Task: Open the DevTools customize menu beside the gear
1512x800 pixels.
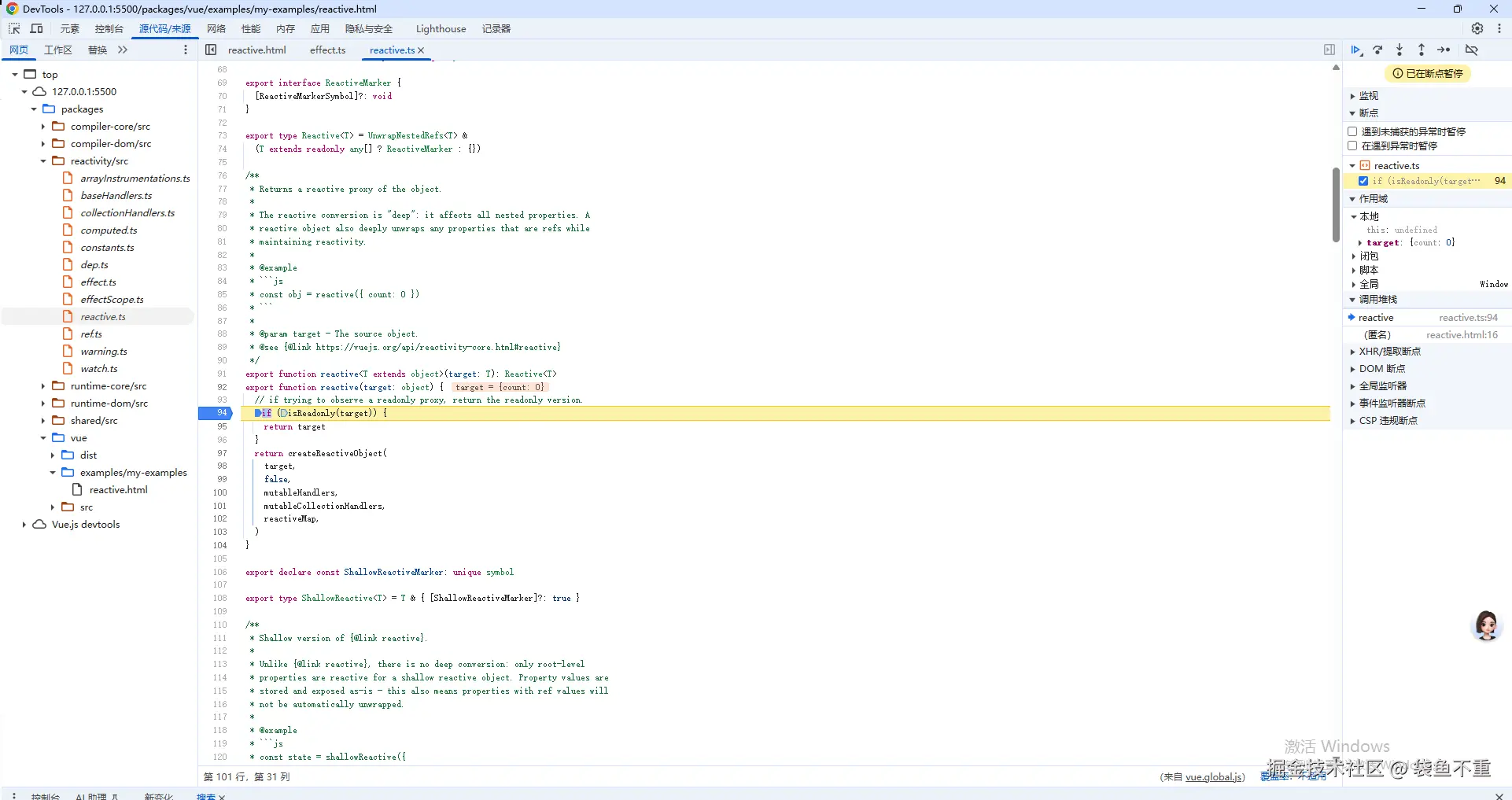Action: pos(1499,29)
